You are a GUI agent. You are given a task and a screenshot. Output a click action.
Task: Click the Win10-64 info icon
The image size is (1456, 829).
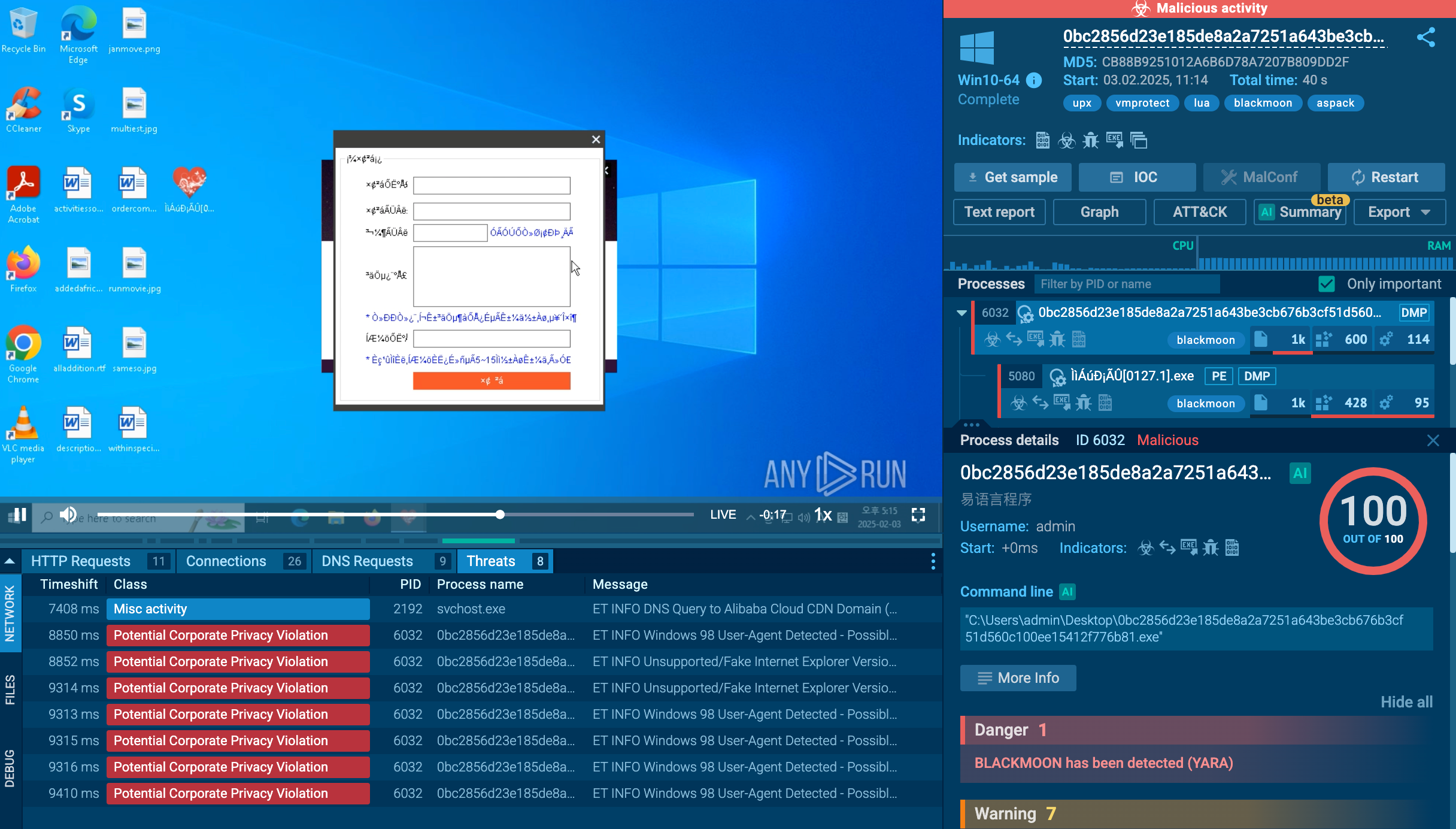1034,80
